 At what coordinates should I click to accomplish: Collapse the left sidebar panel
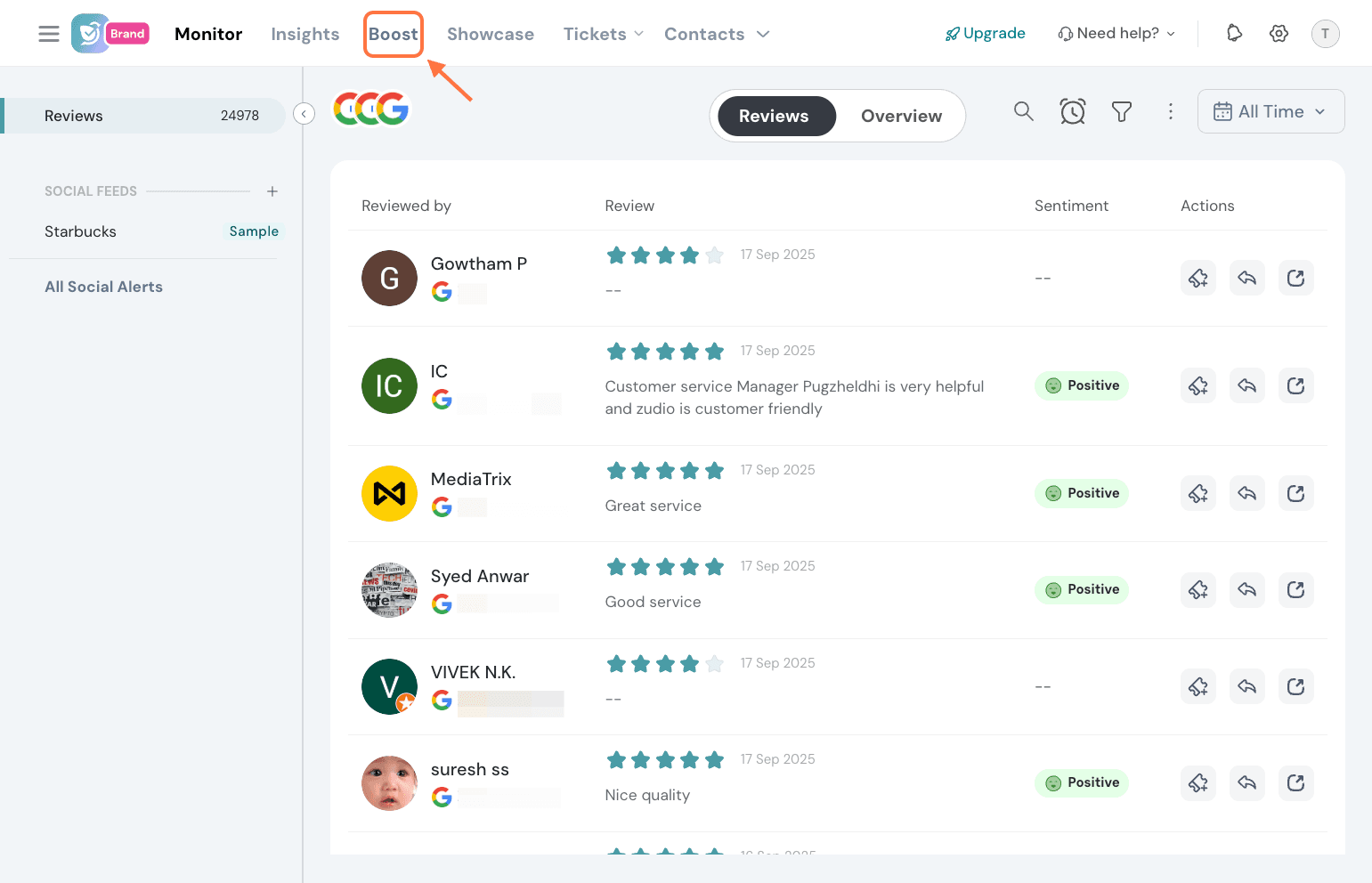tap(304, 114)
